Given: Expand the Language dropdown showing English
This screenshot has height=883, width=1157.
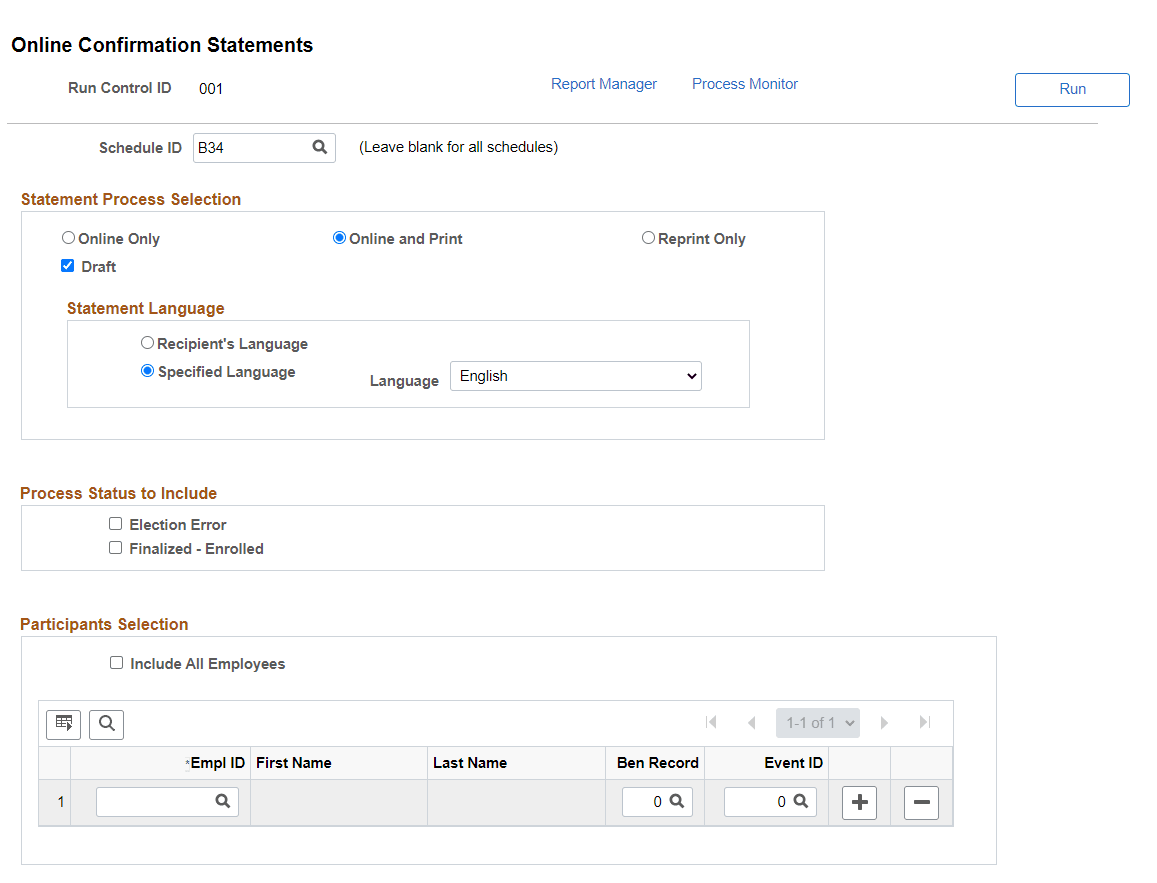Looking at the screenshot, I should pyautogui.click(x=575, y=376).
